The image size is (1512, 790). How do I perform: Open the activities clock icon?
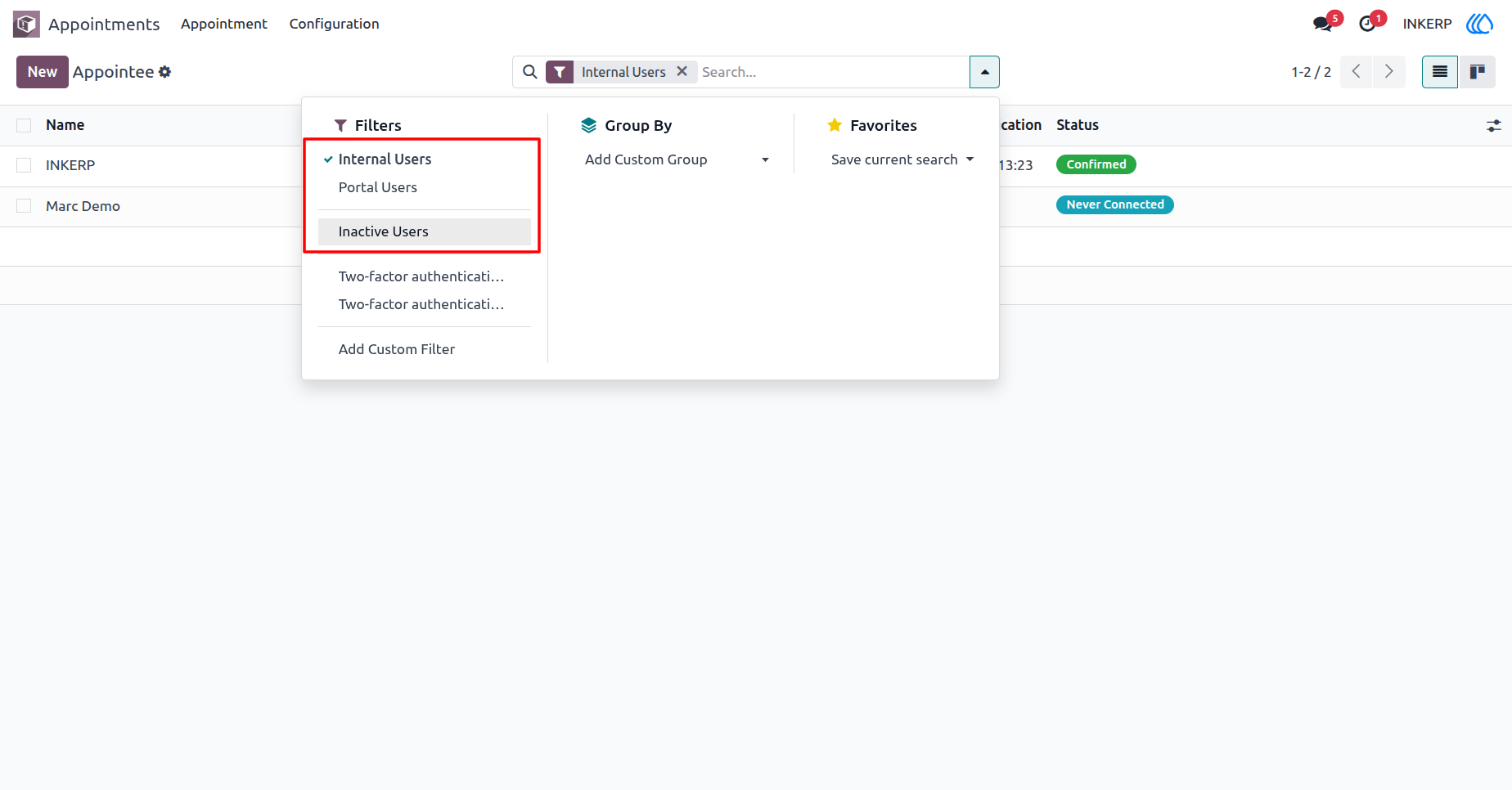(x=1367, y=24)
